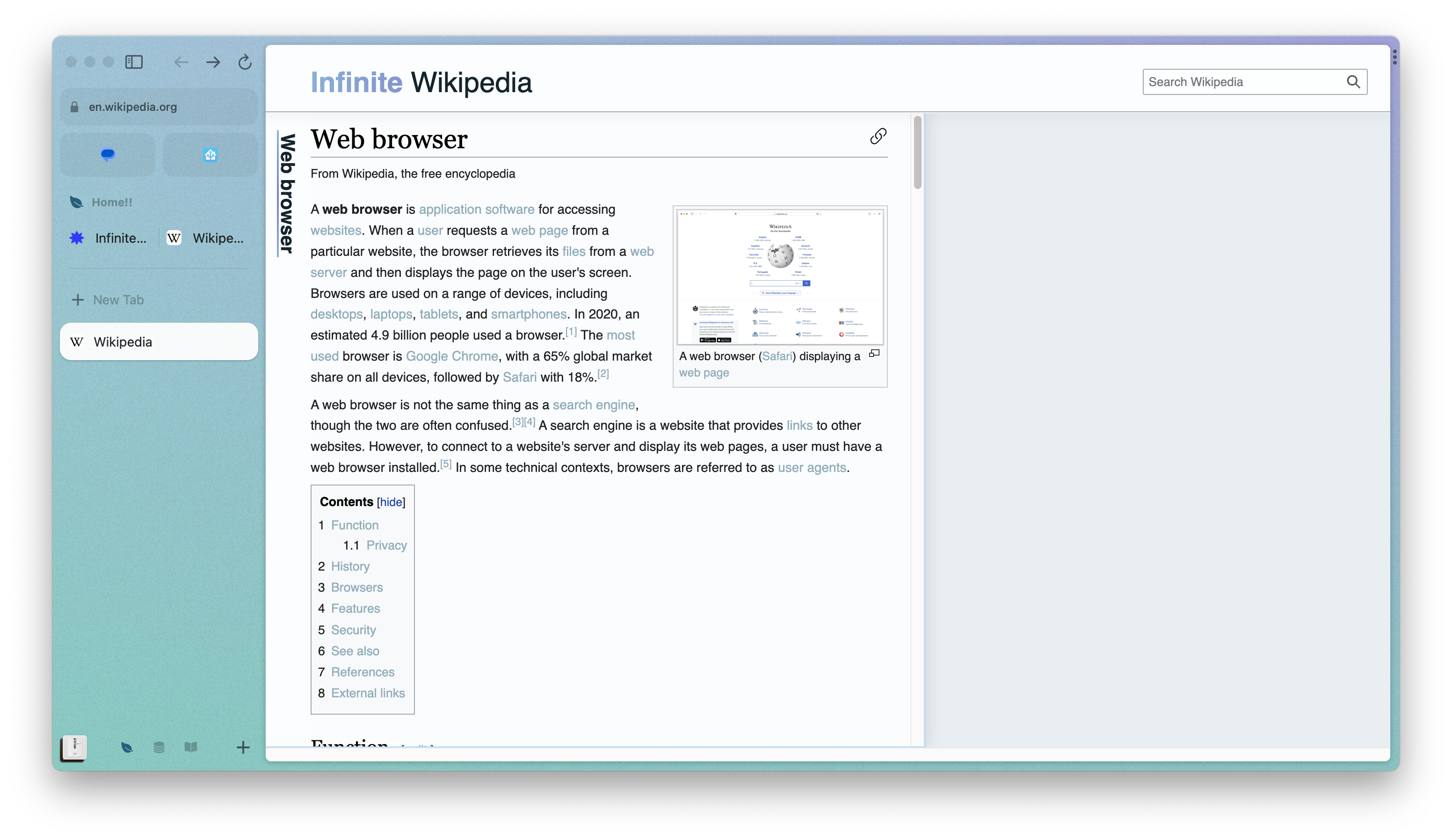The width and height of the screenshot is (1452, 840).
Task: Jump to References in Contents
Action: click(363, 672)
